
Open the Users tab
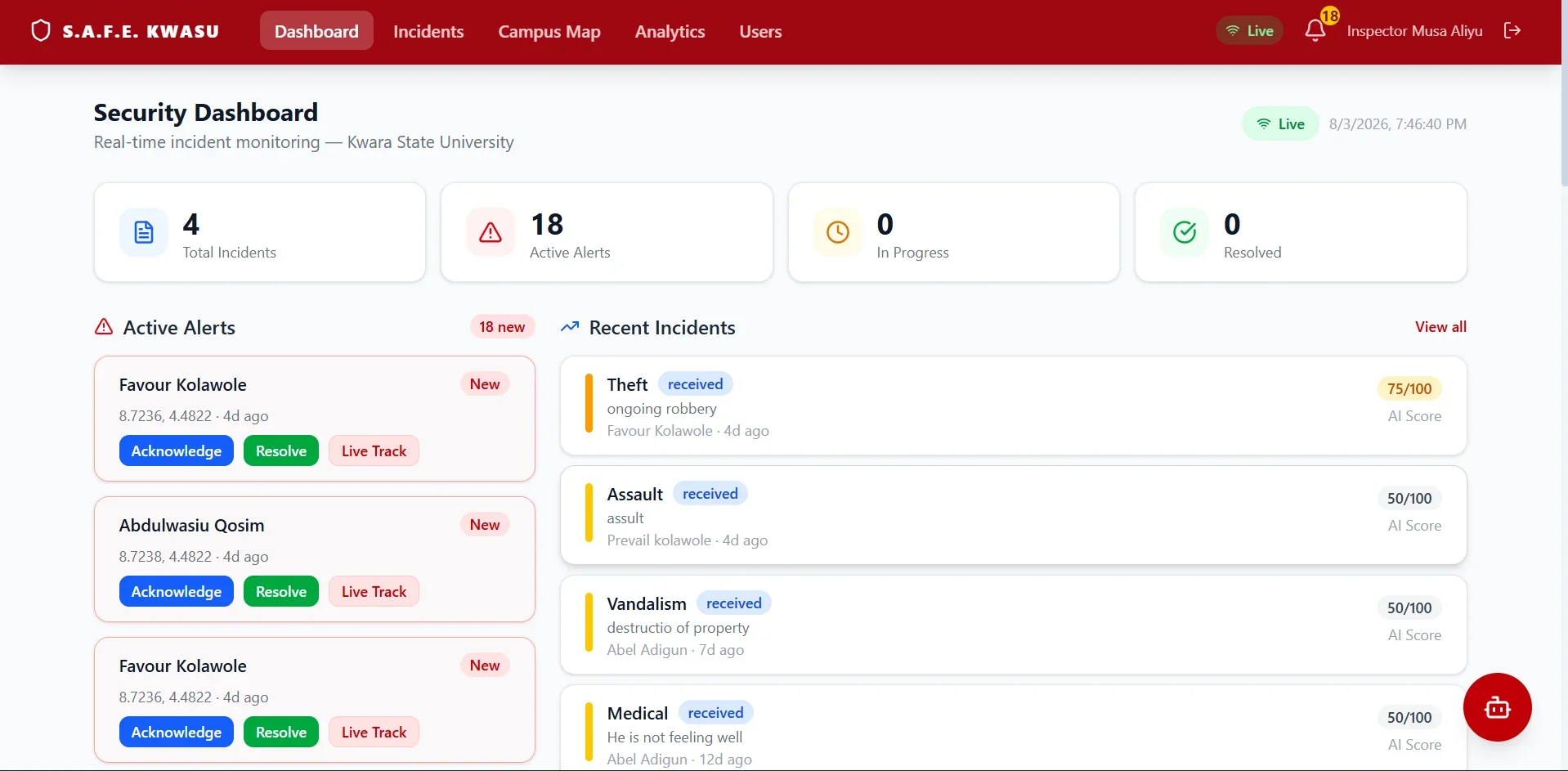coord(760,31)
